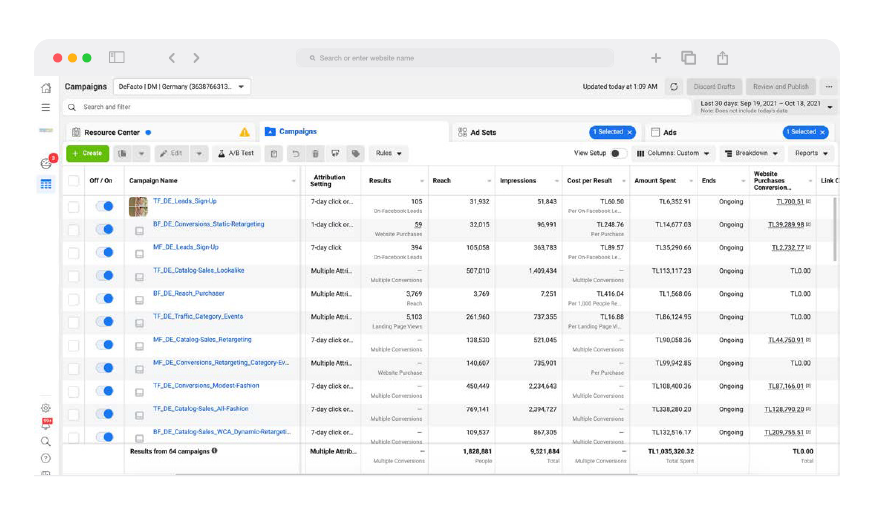
Task: Turn off the MF_DE_Leads_Sign-Up campaign switch
Action: click(105, 252)
